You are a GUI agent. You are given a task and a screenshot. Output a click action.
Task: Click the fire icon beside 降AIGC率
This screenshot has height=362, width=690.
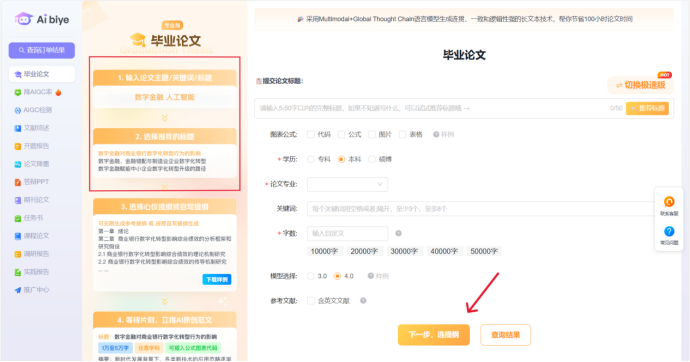tap(58, 92)
